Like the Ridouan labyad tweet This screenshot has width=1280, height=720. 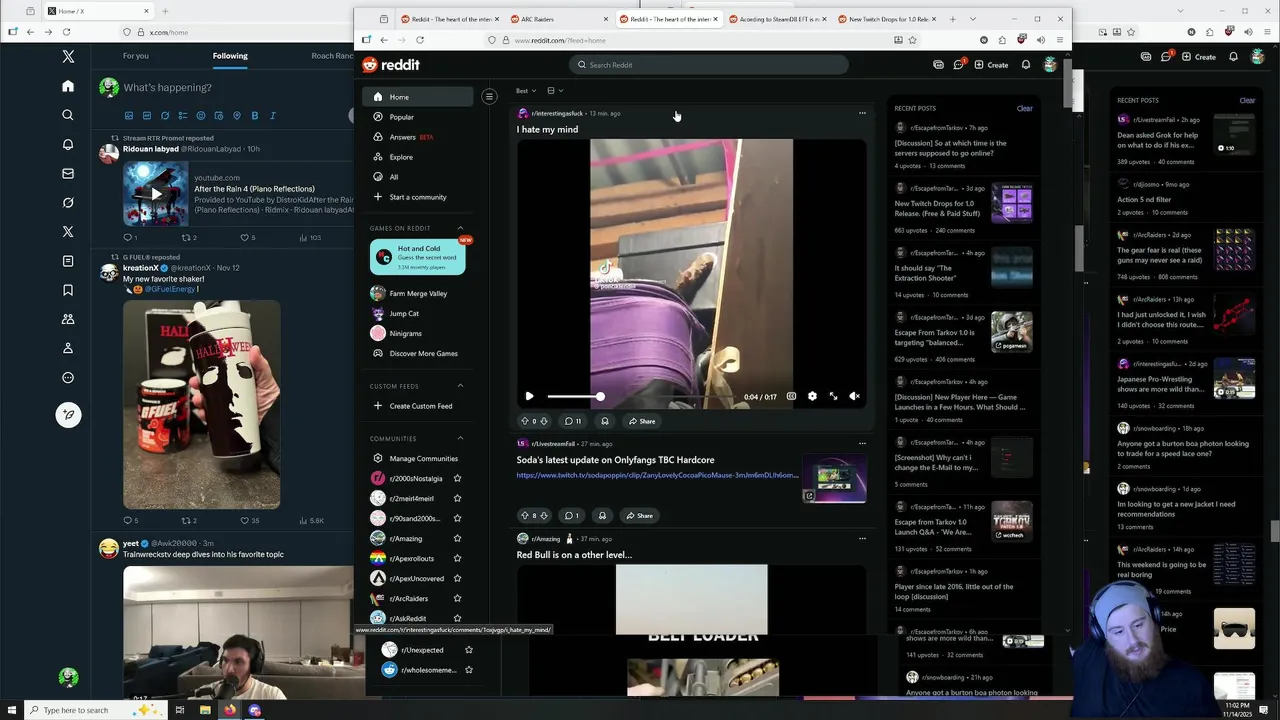[247, 238]
